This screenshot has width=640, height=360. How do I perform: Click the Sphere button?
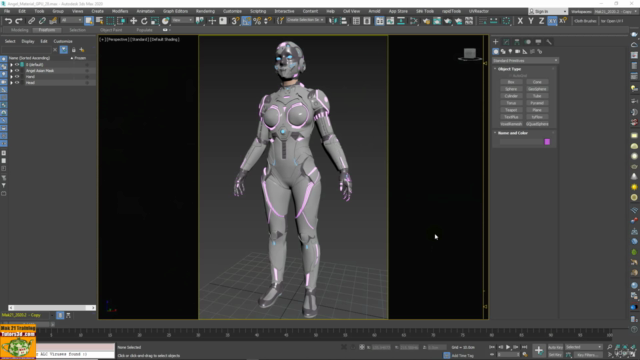(511, 89)
